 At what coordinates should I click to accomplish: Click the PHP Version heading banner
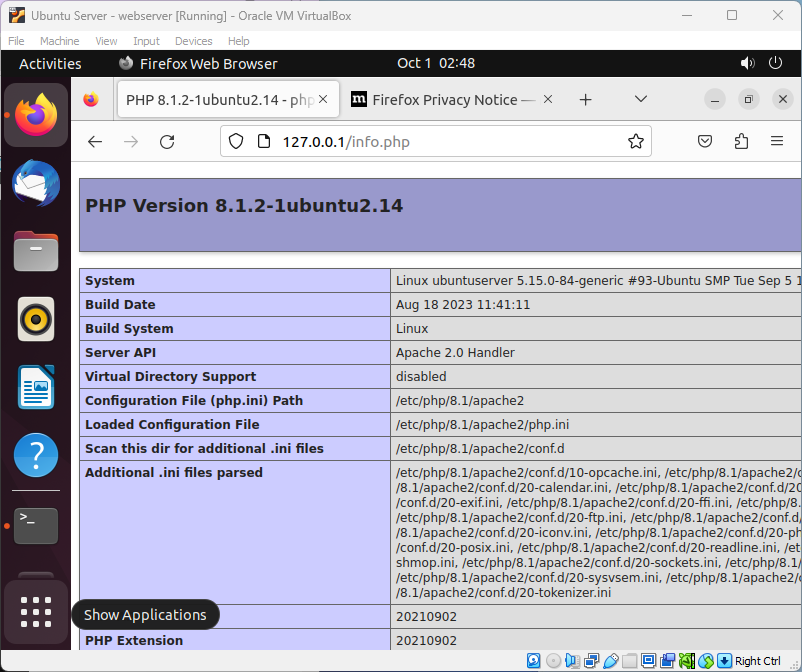point(440,215)
